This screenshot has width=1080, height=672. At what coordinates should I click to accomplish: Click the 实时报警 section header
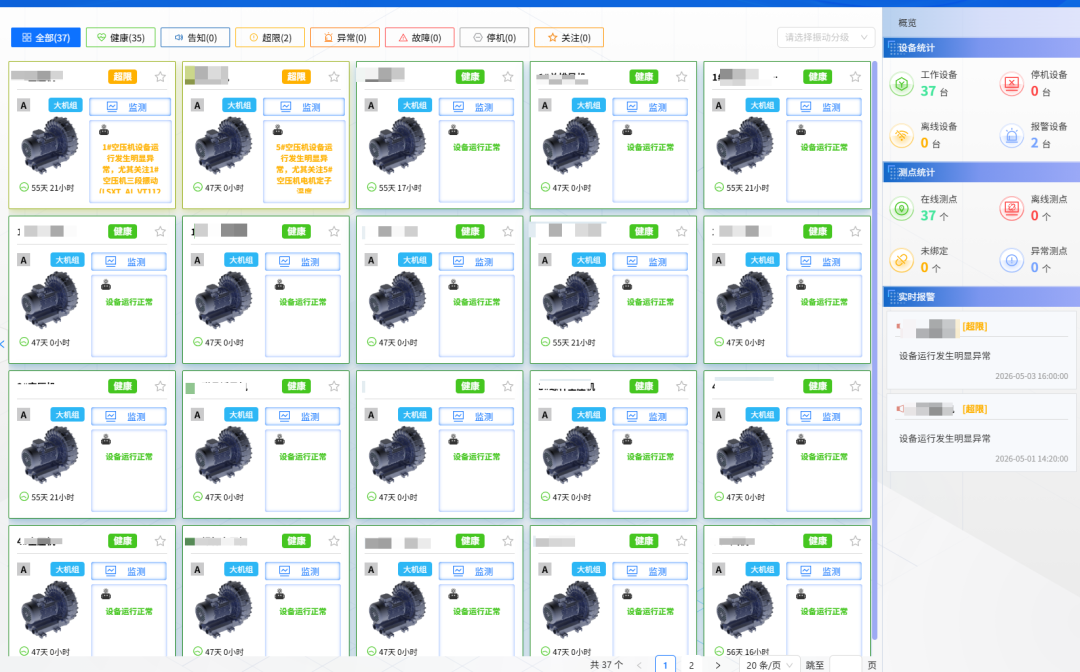(x=982, y=297)
